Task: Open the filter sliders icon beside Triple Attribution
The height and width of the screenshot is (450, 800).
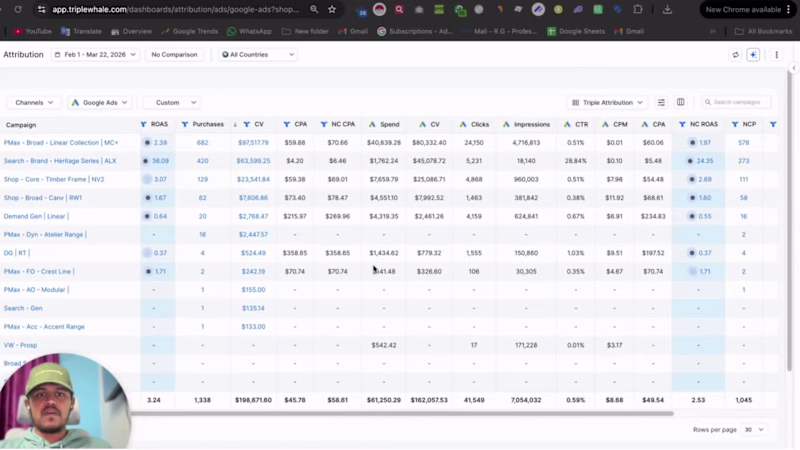Action: click(x=661, y=102)
